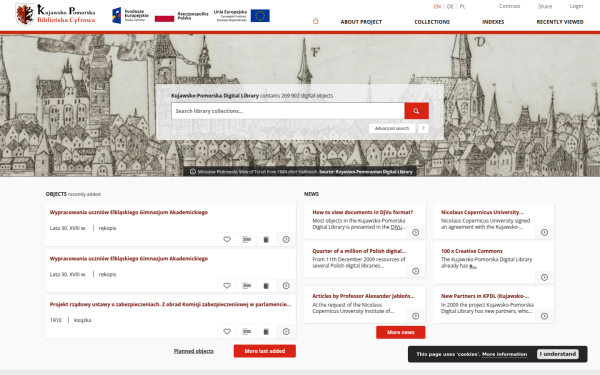Open the INDEXES menu
This screenshot has height=375, width=600.
493,22
